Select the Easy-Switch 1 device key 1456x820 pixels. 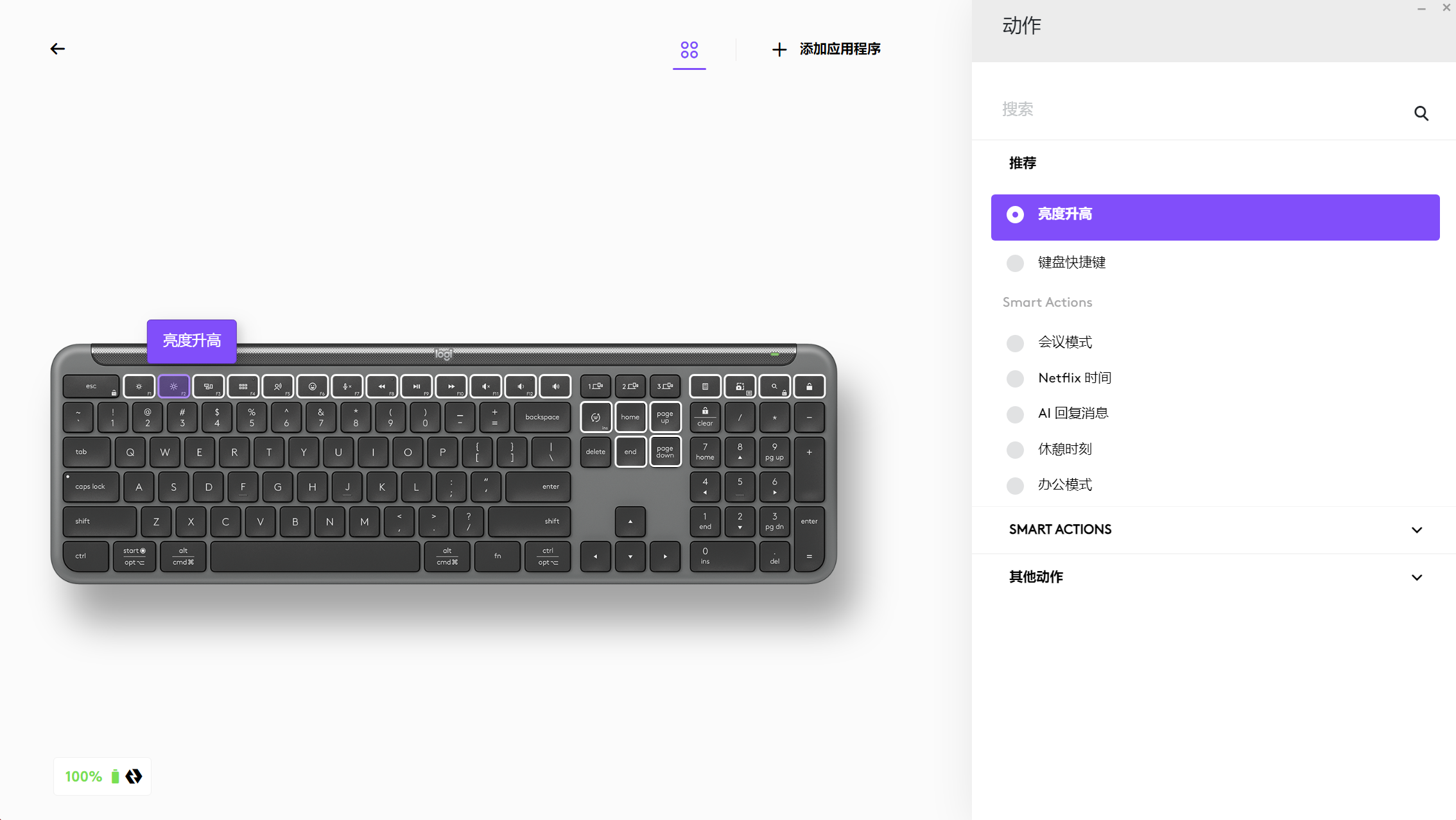pyautogui.click(x=595, y=386)
